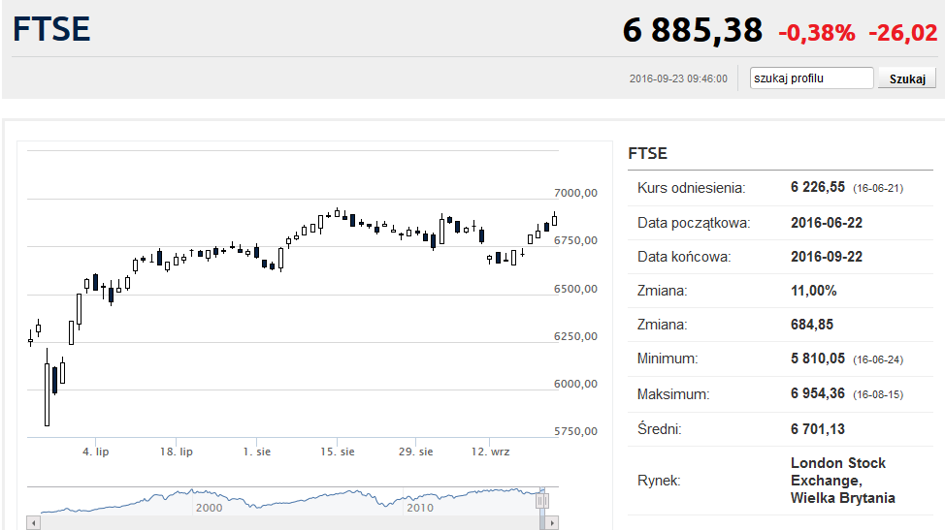Click the 7000,00 y-axis label
The height and width of the screenshot is (530, 945).
pos(576,193)
